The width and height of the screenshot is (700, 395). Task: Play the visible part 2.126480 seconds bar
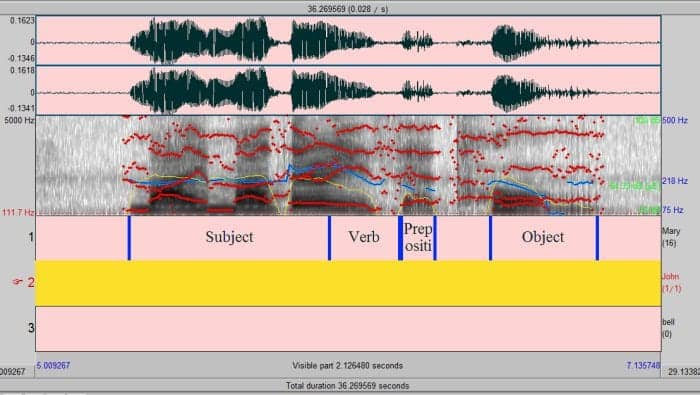point(348,366)
